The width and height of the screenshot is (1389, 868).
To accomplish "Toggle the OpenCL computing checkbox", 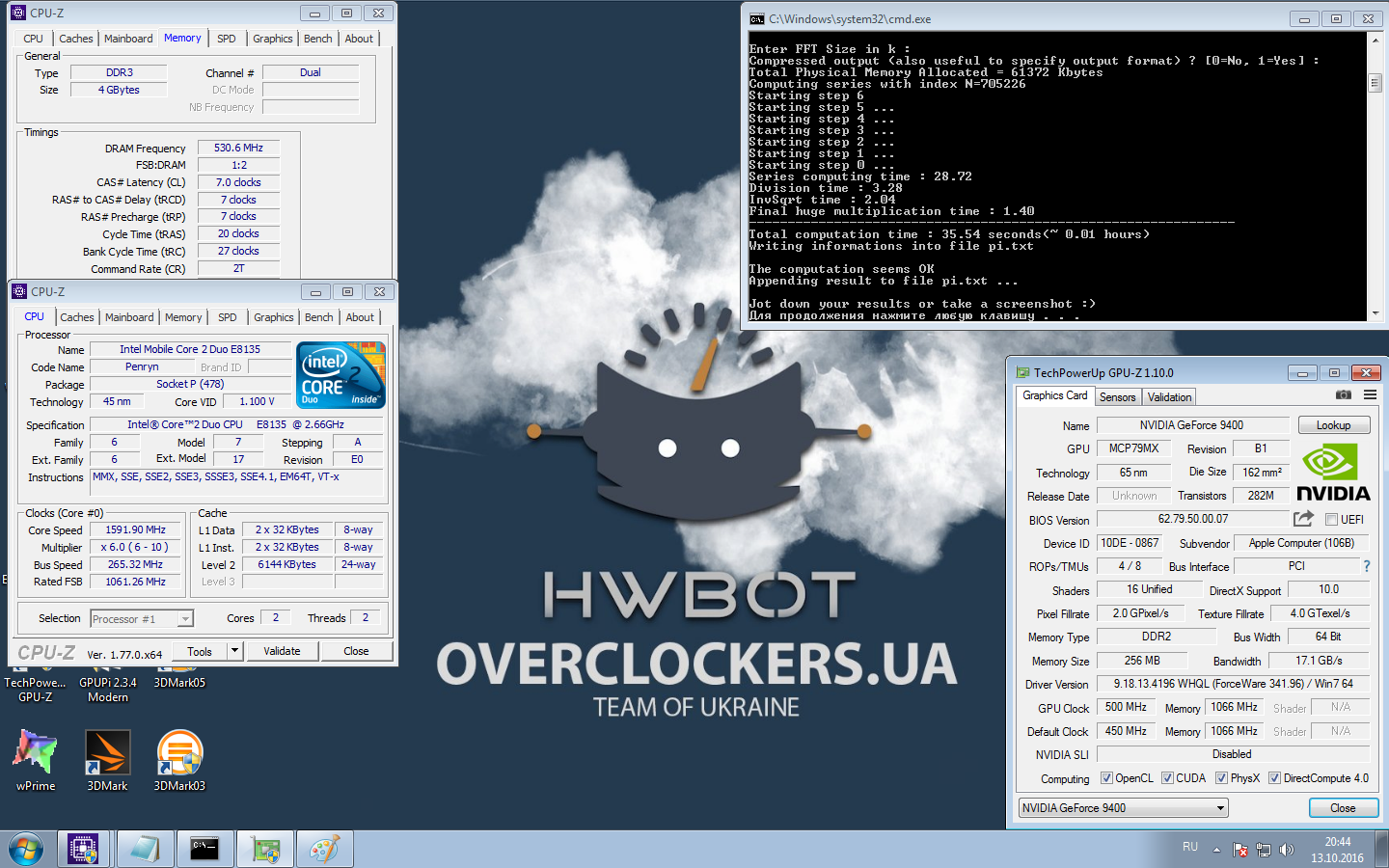I will point(1106,778).
